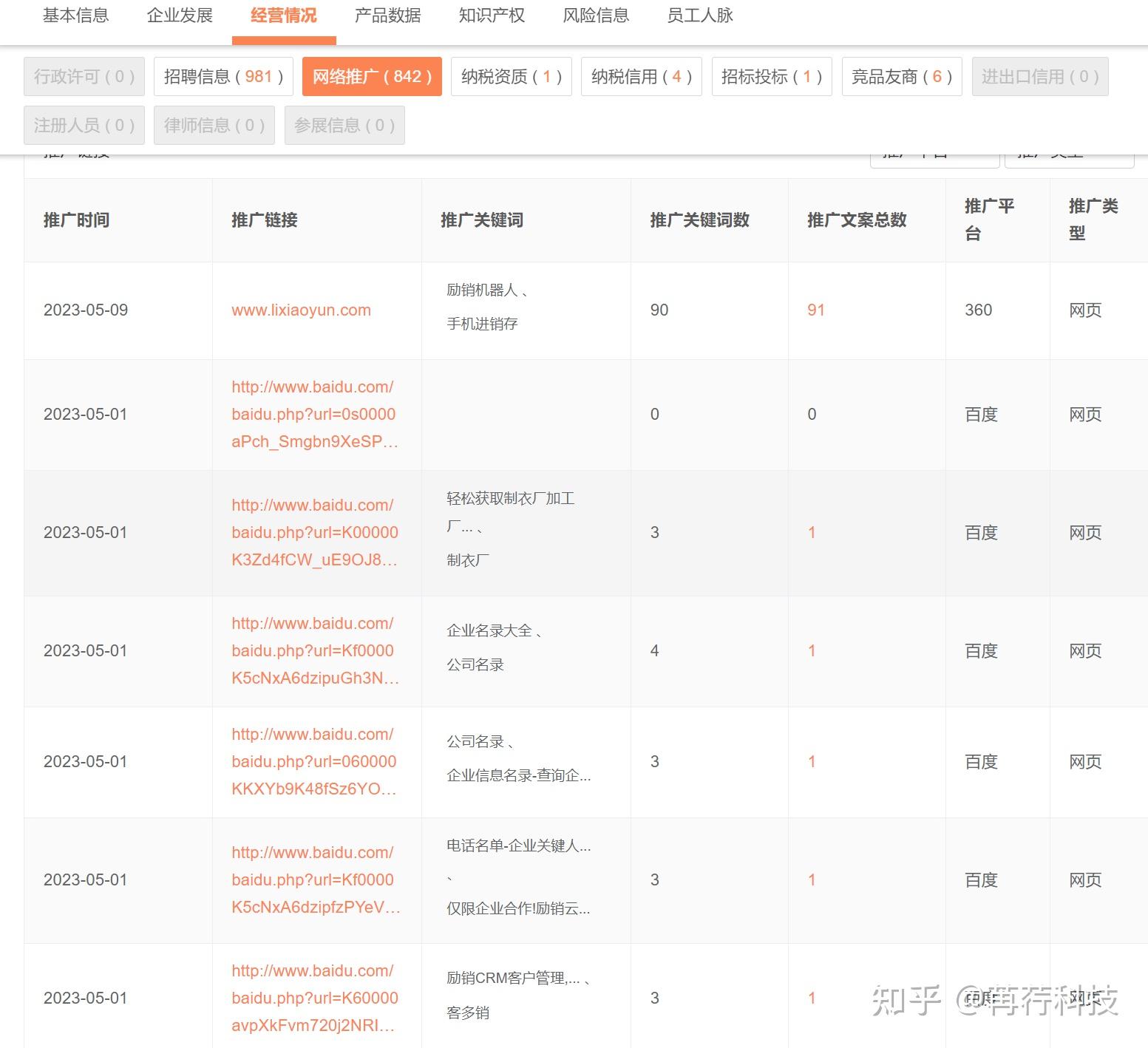The height and width of the screenshot is (1048, 1148).
Task: Open 竞品友商 (6) section
Action: pyautogui.click(x=902, y=76)
